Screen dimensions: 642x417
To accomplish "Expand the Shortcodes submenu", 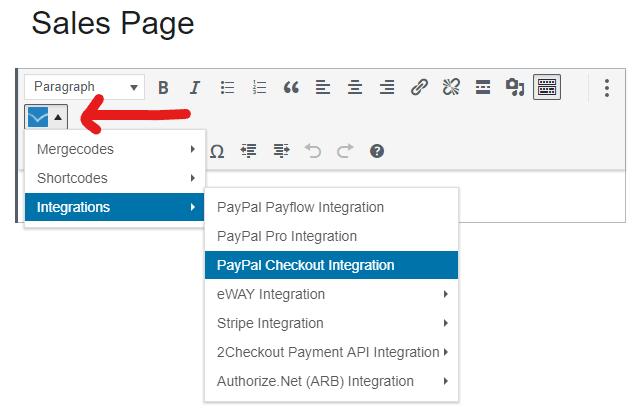I will (115, 178).
